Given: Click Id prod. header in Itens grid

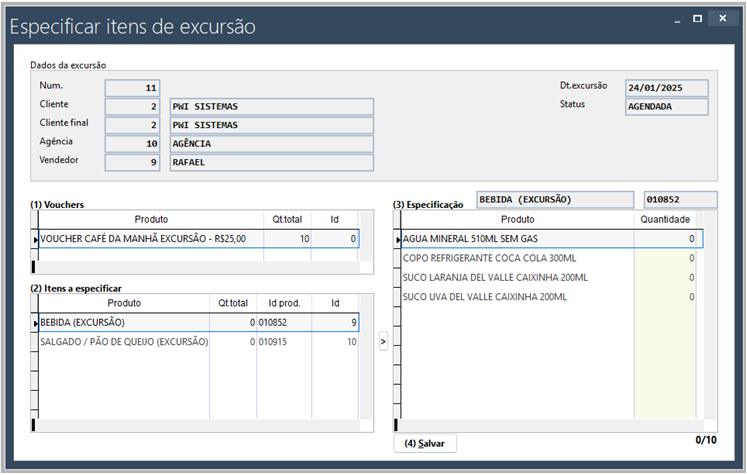Looking at the screenshot, I should click(x=284, y=303).
